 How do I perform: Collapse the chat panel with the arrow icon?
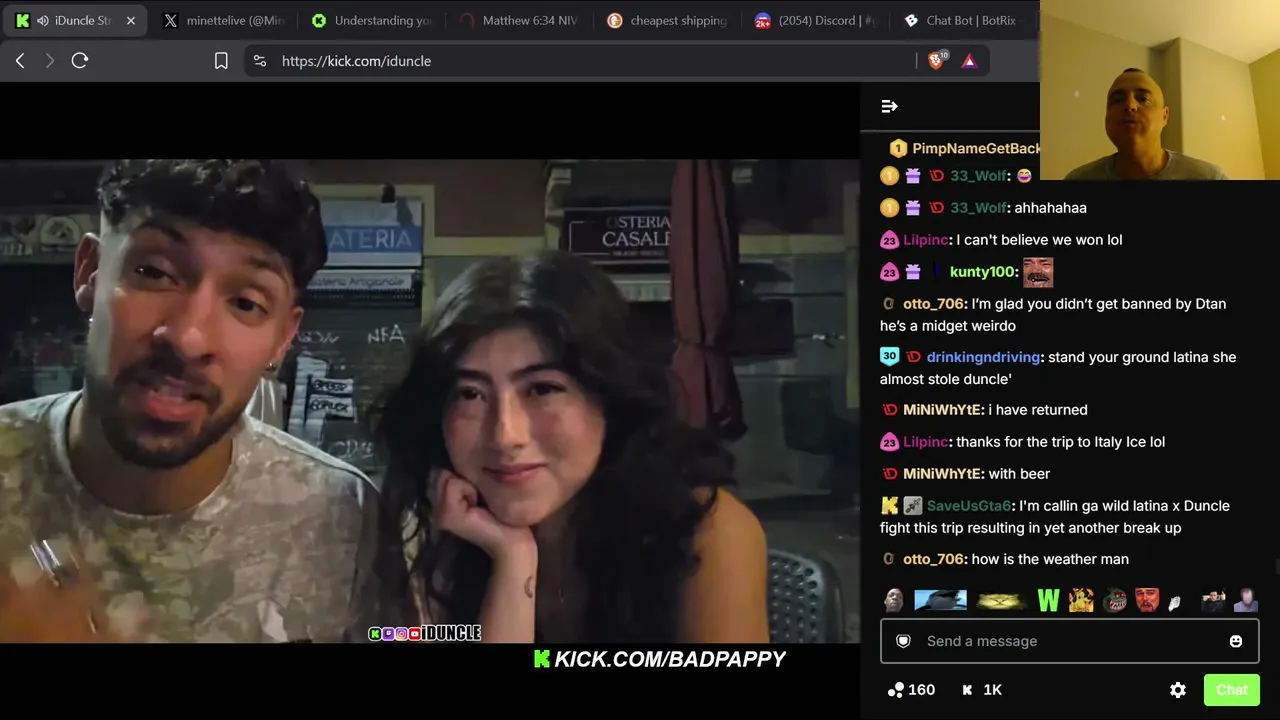(889, 106)
